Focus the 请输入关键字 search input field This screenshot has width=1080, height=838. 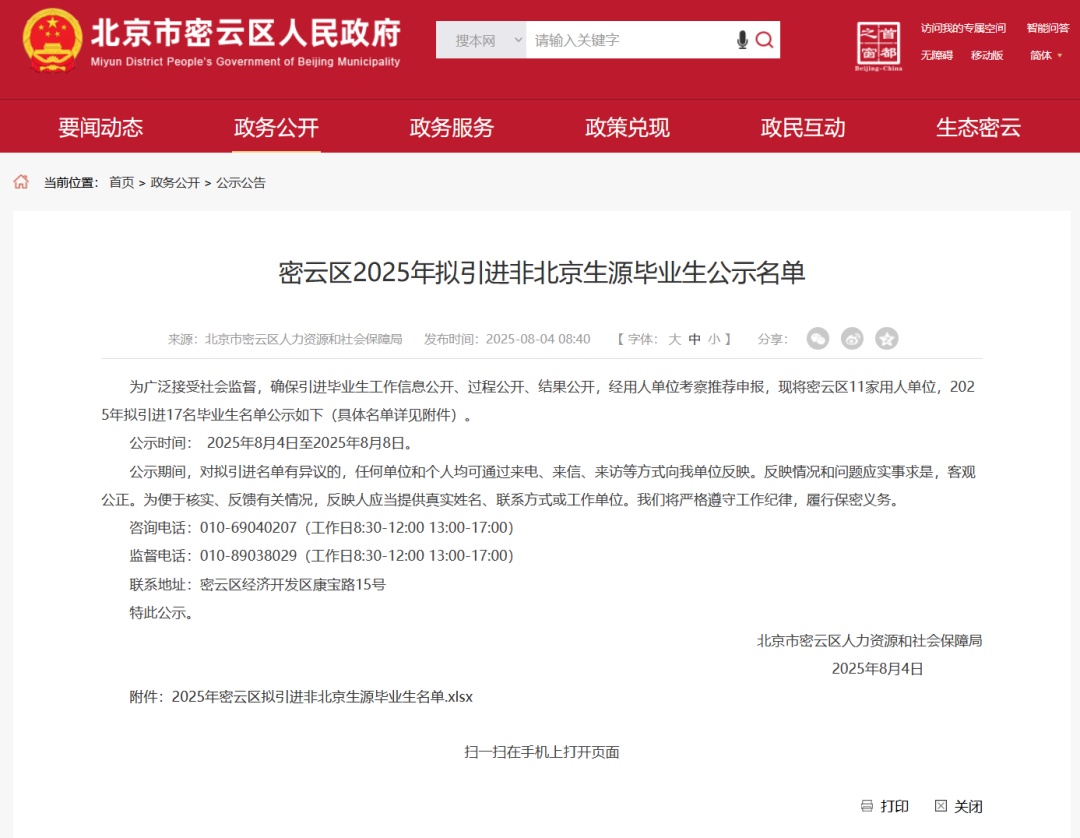coord(630,40)
